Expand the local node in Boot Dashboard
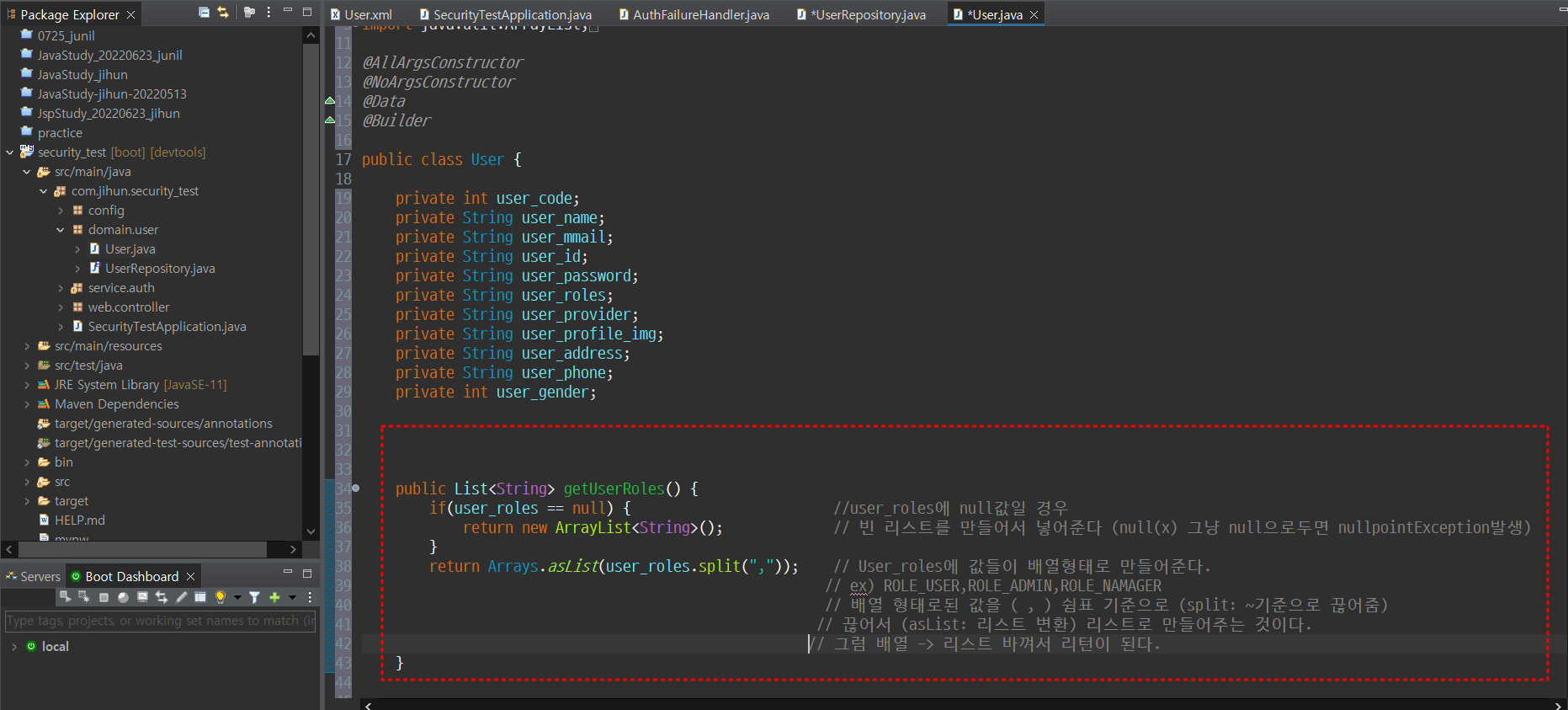The image size is (1568, 710). pyautogui.click(x=14, y=646)
